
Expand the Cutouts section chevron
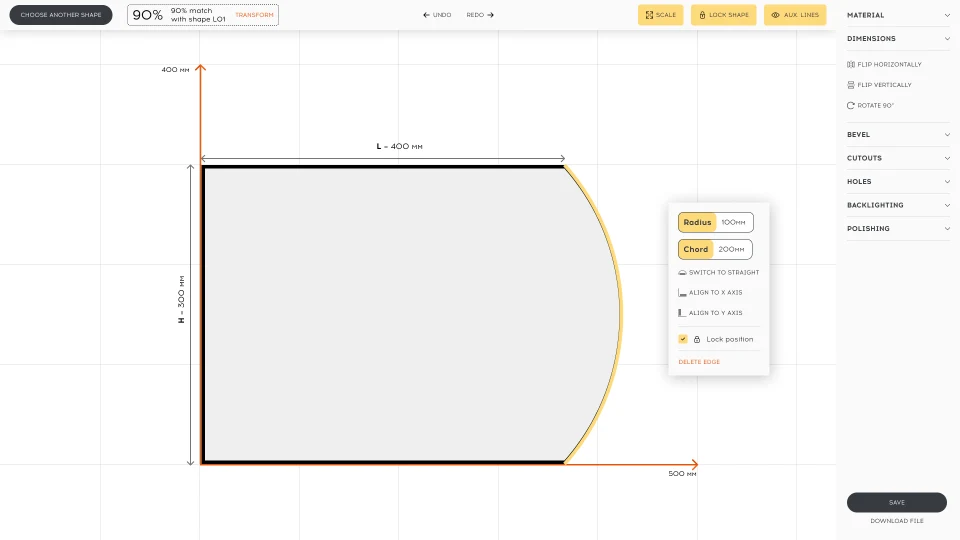[947, 158]
